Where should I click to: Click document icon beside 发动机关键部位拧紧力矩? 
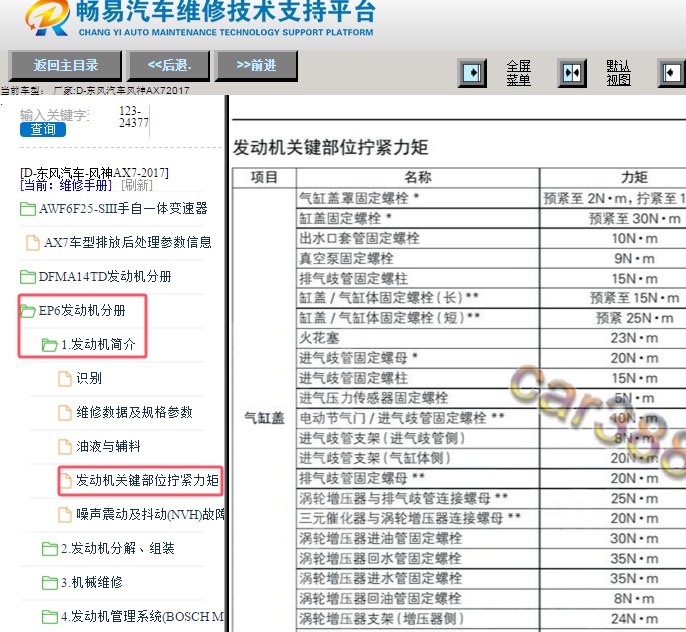[x=66, y=481]
